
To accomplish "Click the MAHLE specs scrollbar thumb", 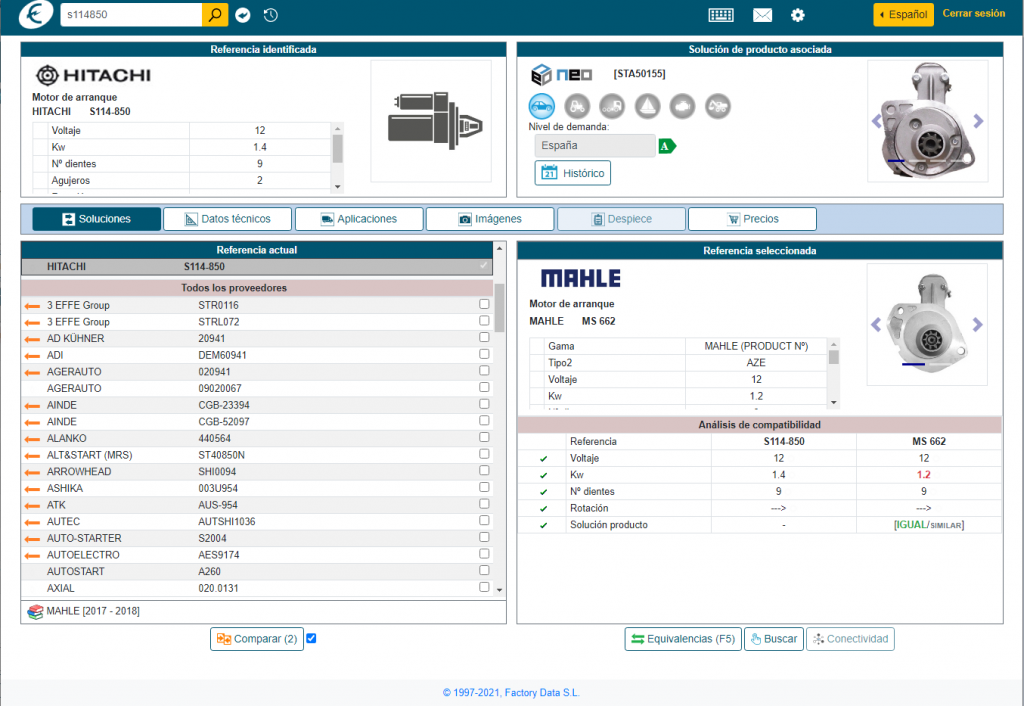I will pyautogui.click(x=833, y=357).
